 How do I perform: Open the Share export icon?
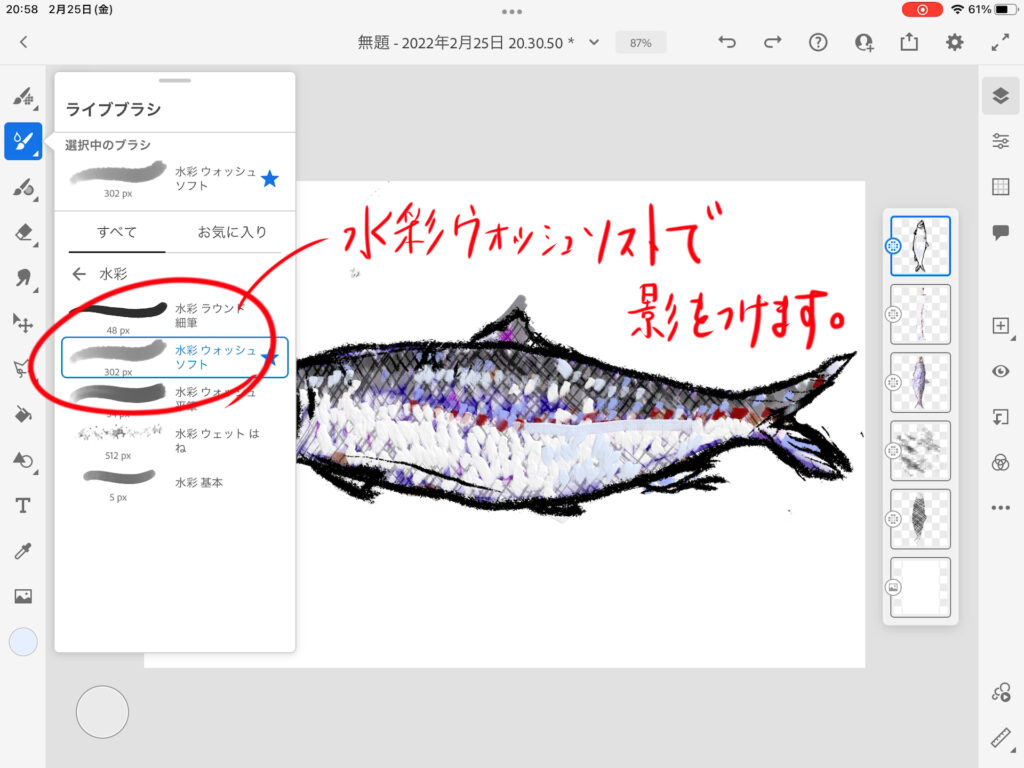pyautogui.click(x=909, y=42)
